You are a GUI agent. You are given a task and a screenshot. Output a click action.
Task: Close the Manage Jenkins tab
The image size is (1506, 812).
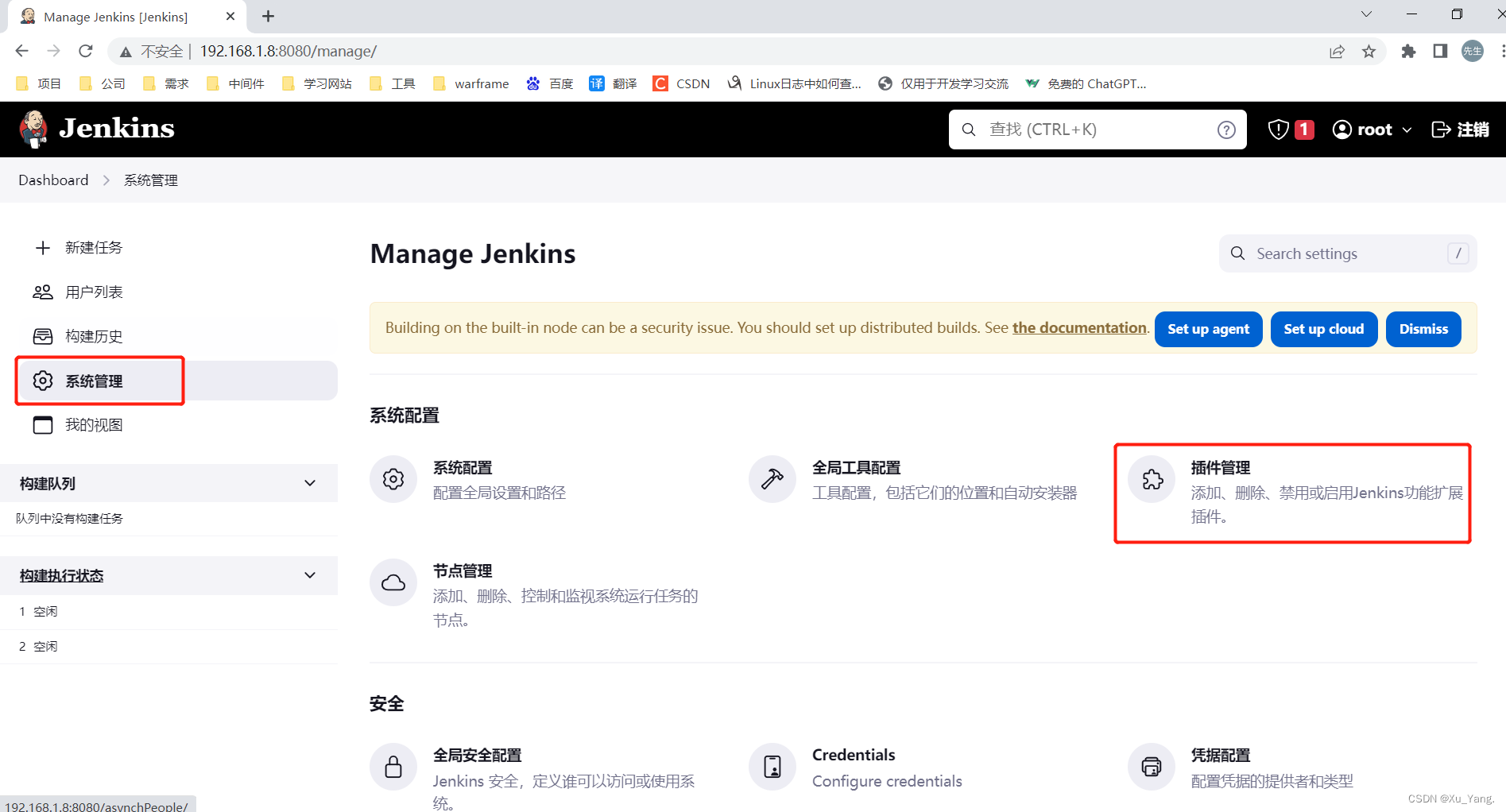pos(230,16)
